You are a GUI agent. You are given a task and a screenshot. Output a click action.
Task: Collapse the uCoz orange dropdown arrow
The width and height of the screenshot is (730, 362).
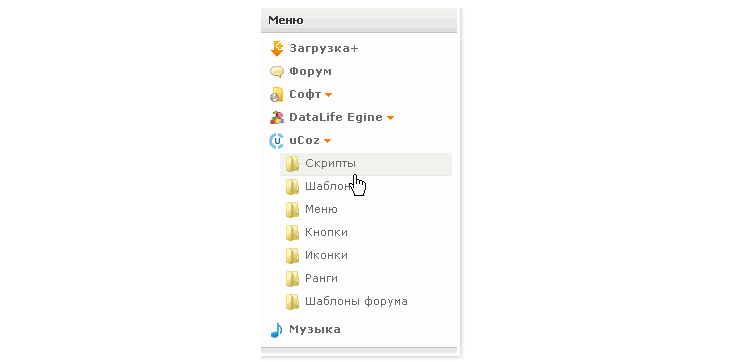click(x=327, y=141)
